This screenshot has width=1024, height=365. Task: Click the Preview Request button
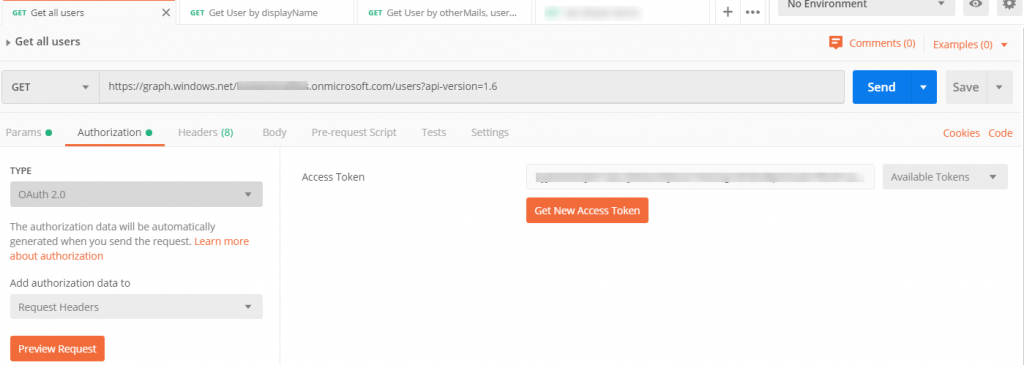[x=57, y=348]
